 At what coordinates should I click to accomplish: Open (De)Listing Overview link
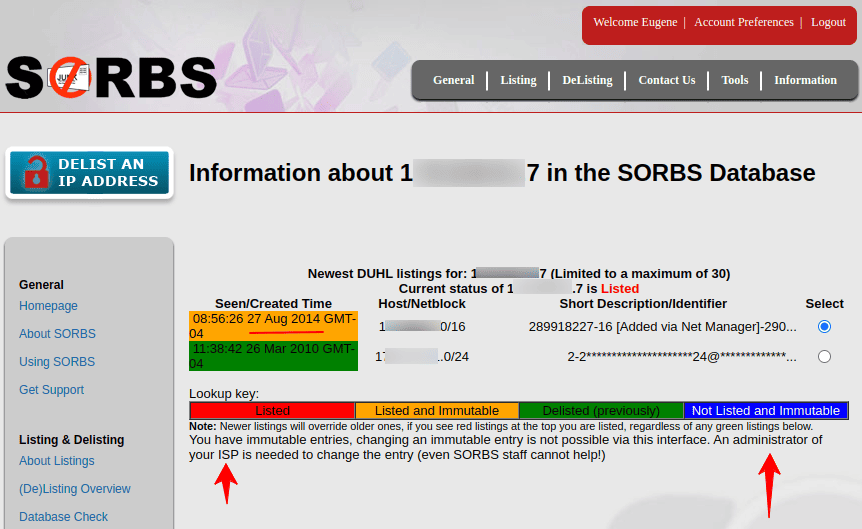pyautogui.click(x=75, y=489)
